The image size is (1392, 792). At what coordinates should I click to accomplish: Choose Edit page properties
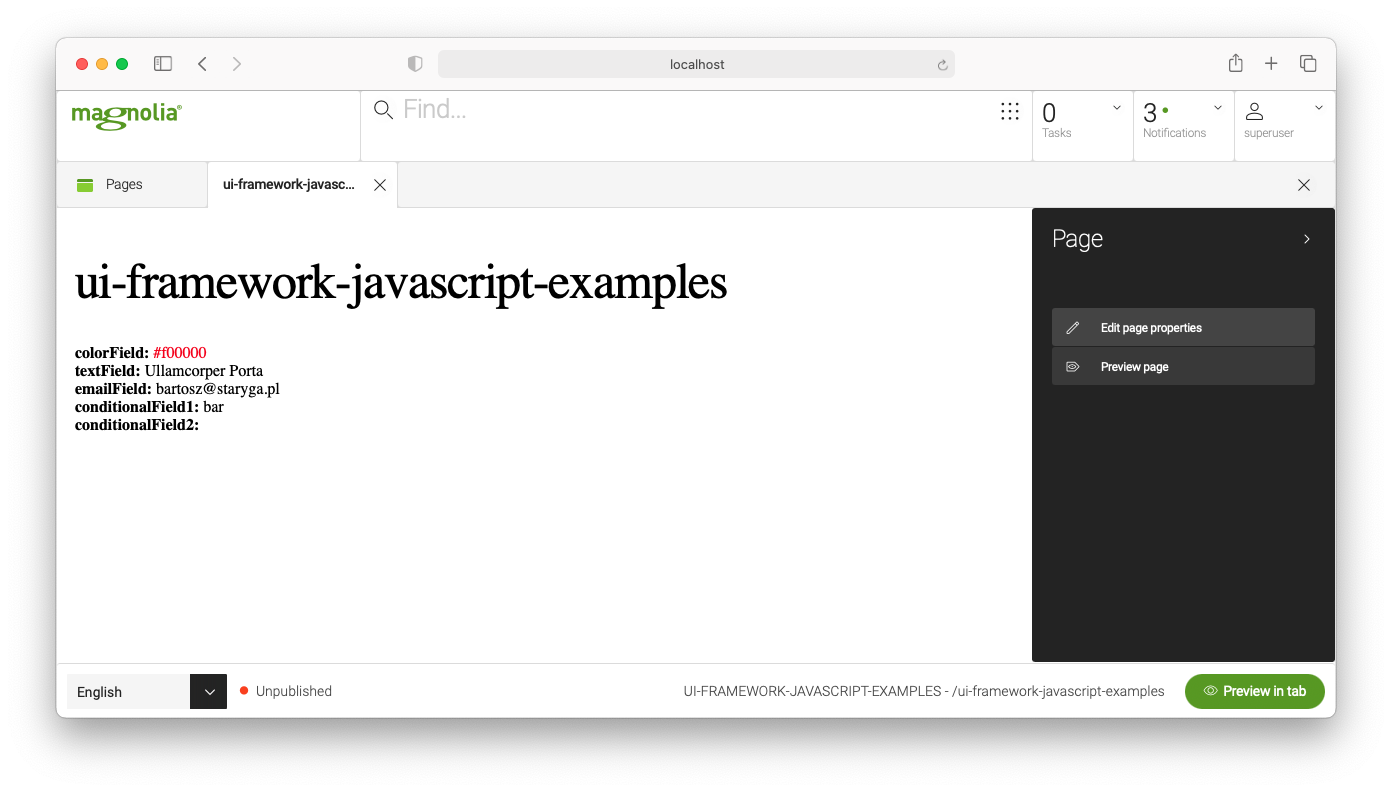pyautogui.click(x=1150, y=327)
